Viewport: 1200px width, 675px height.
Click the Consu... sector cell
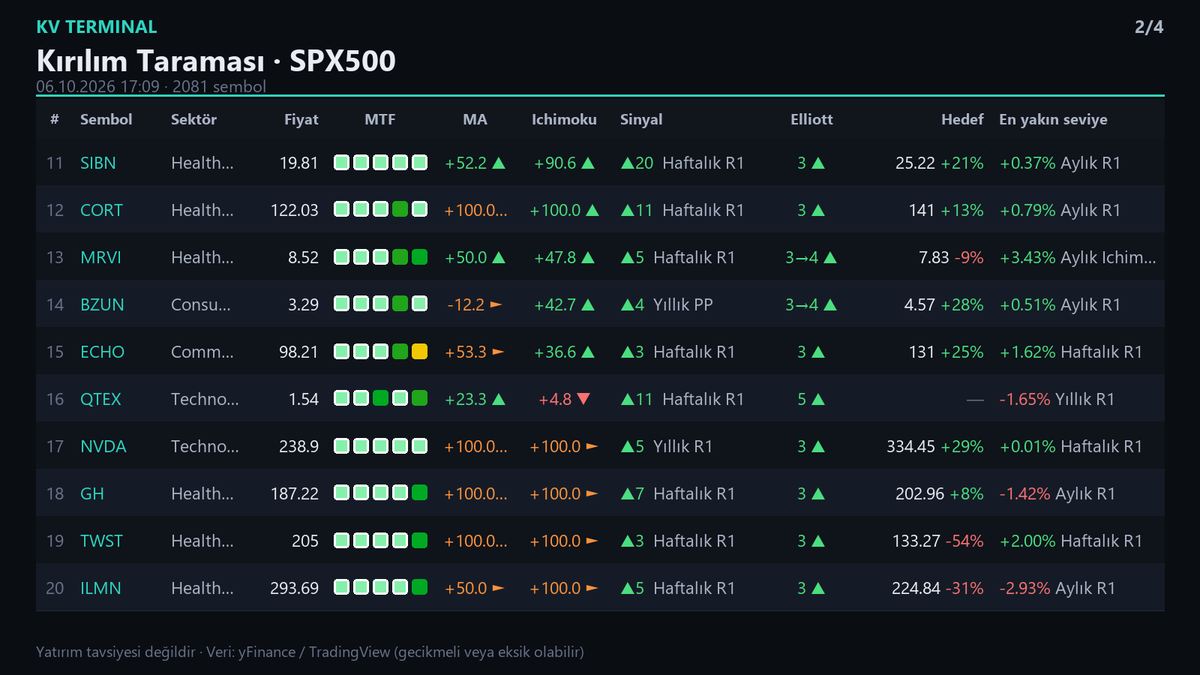(203, 305)
